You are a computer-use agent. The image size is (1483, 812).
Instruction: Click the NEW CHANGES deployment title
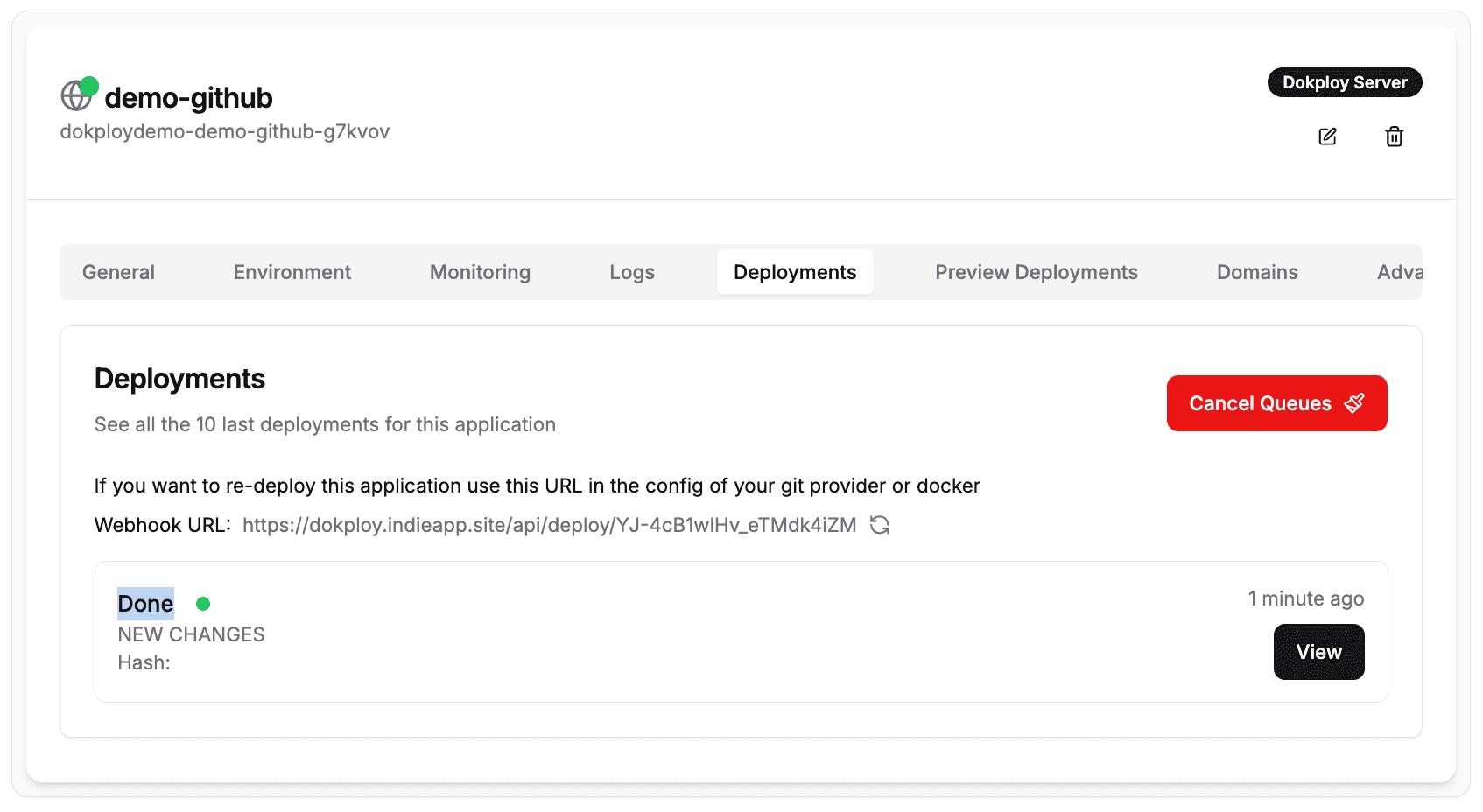[x=191, y=634]
